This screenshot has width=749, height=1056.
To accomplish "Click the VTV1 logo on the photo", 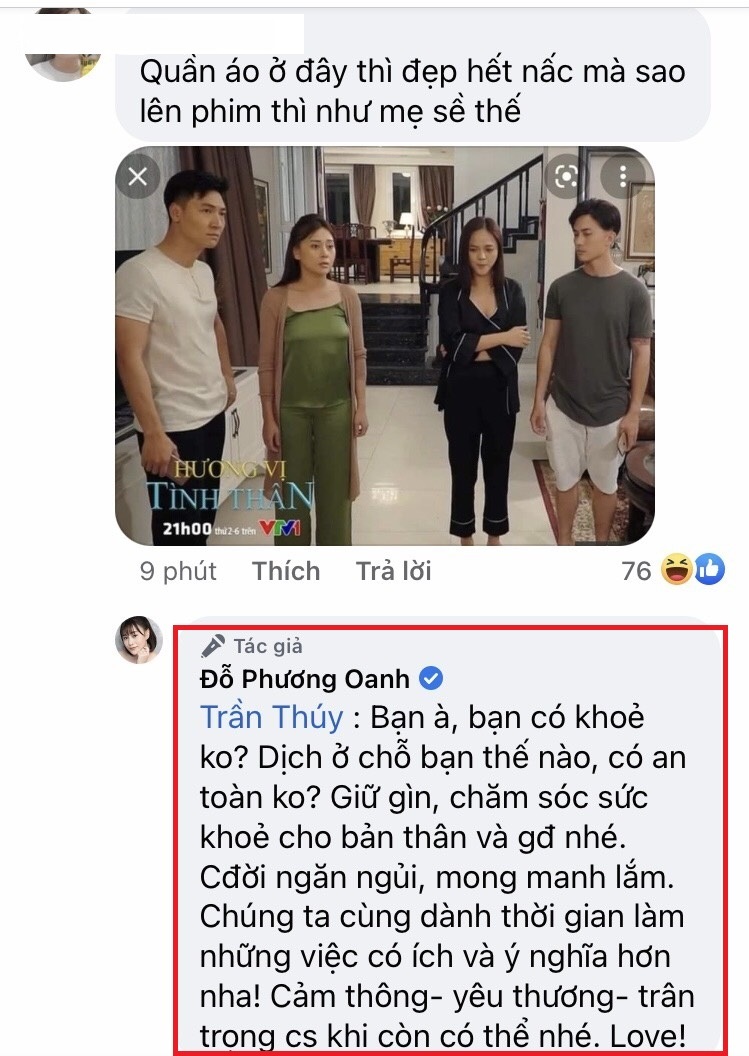I will pos(280,528).
